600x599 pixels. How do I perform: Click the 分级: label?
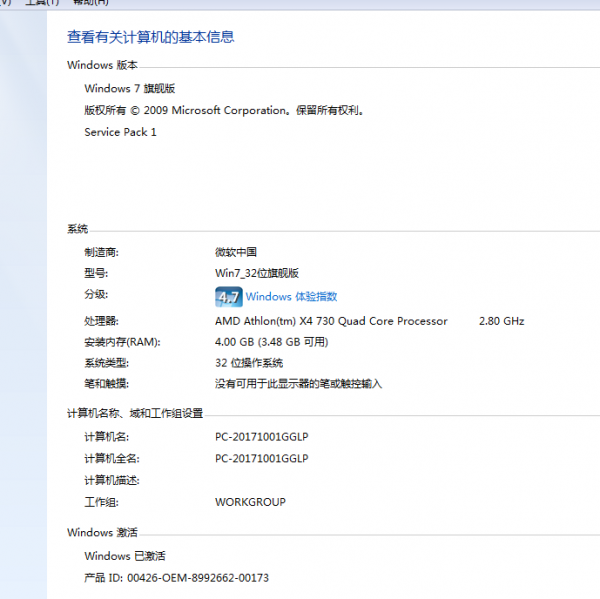pos(96,294)
